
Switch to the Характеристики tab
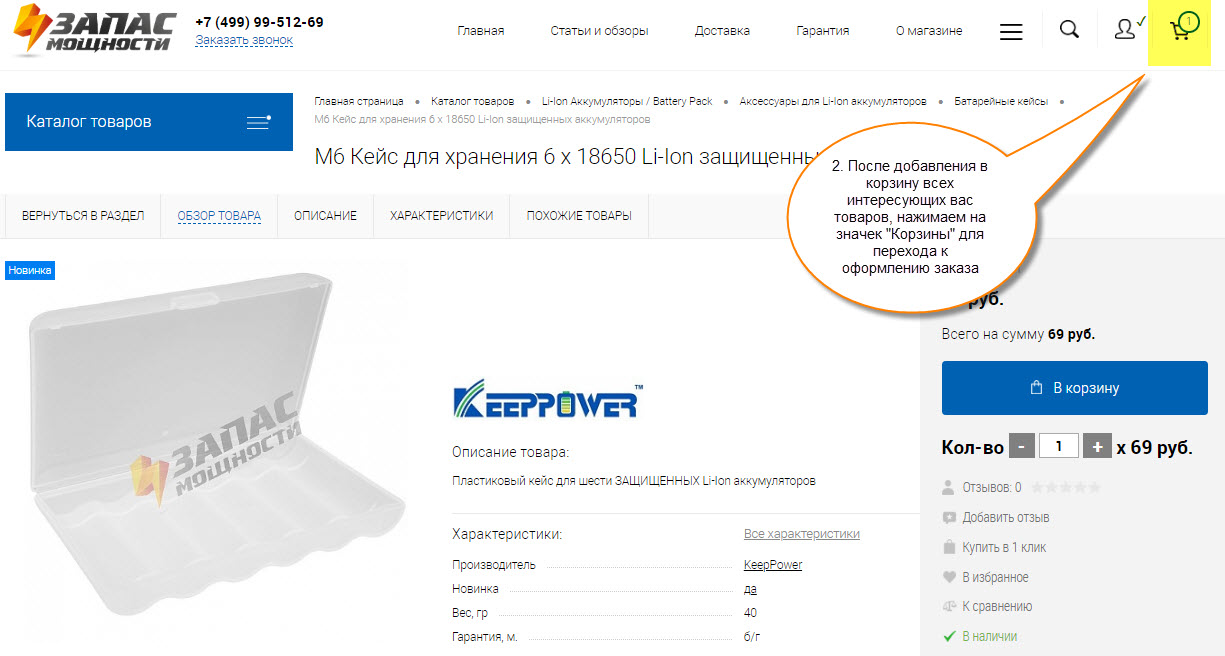[x=441, y=215]
